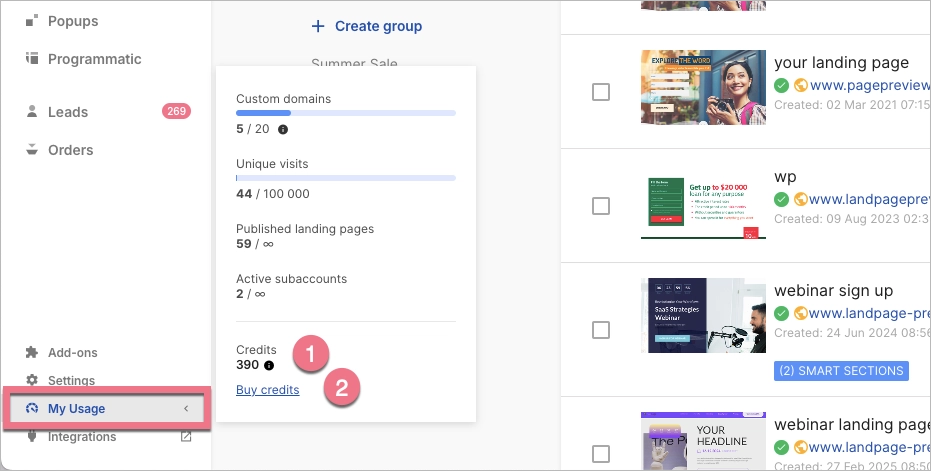
Task: Select the Summer Sale group
Action: (x=354, y=62)
